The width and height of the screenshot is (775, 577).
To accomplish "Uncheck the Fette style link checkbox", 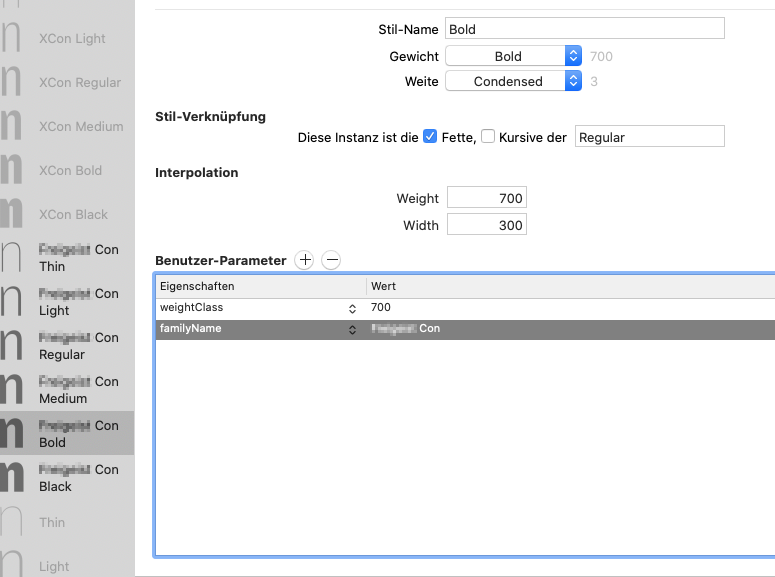I will click(x=430, y=137).
